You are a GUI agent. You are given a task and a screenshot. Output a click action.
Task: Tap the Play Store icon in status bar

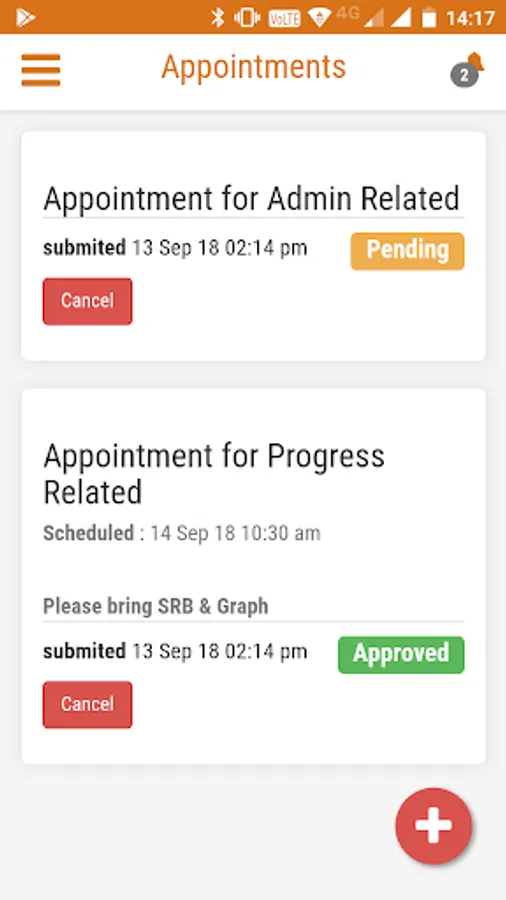pyautogui.click(x=25, y=18)
